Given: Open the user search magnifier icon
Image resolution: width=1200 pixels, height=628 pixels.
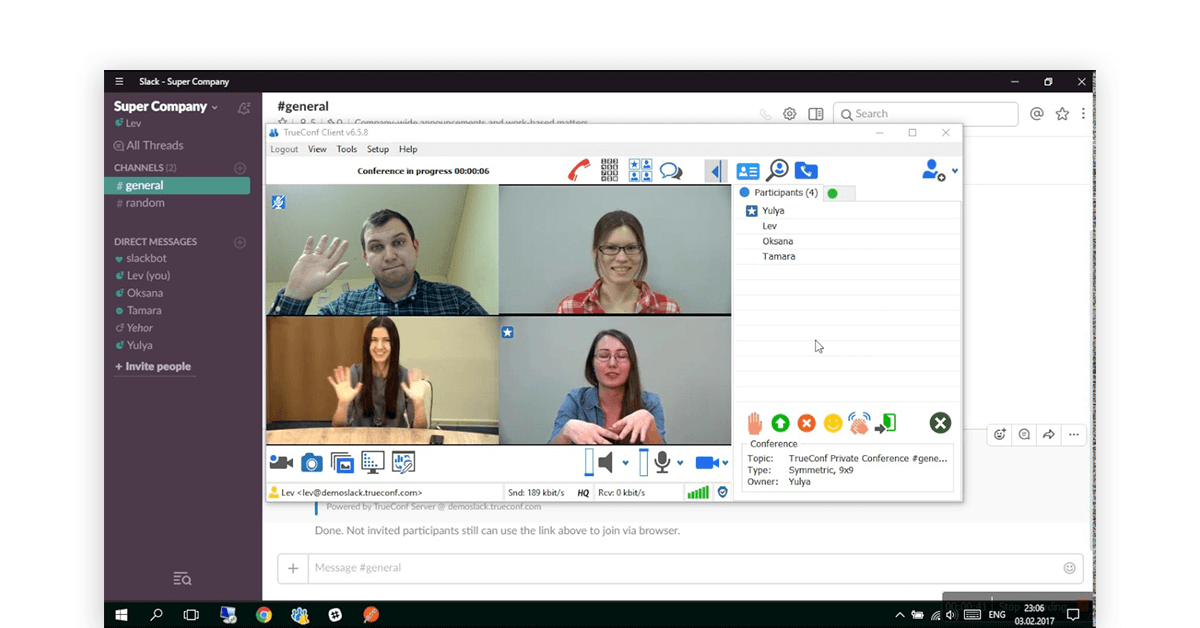Looking at the screenshot, I should (777, 171).
